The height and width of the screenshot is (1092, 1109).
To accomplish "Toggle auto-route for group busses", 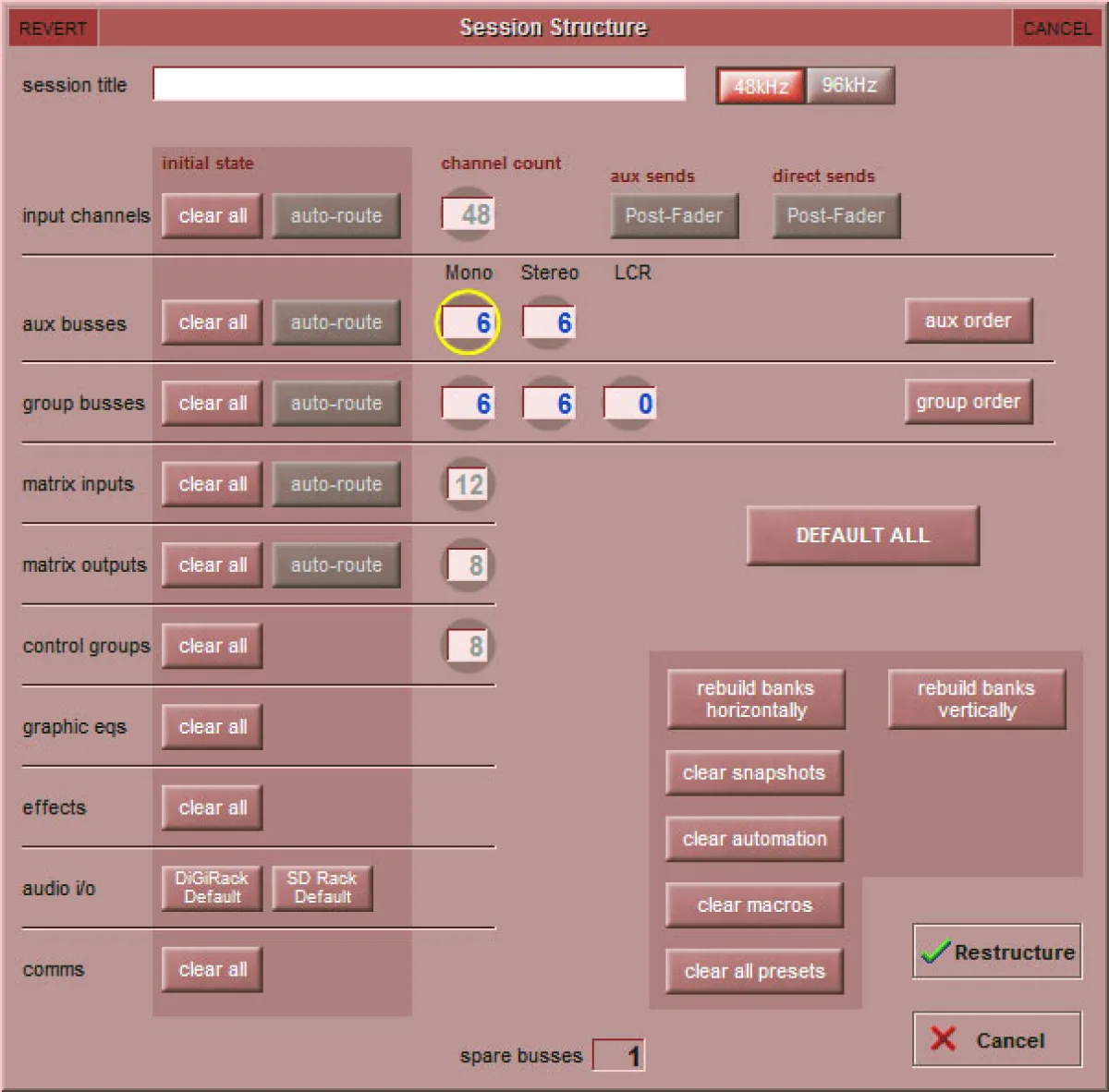I will pos(336,403).
